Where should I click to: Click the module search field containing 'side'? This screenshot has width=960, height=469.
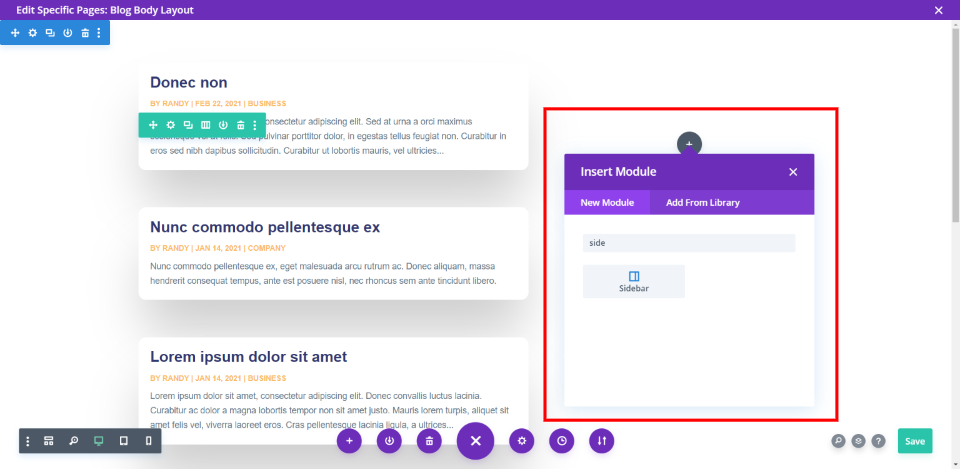click(689, 243)
